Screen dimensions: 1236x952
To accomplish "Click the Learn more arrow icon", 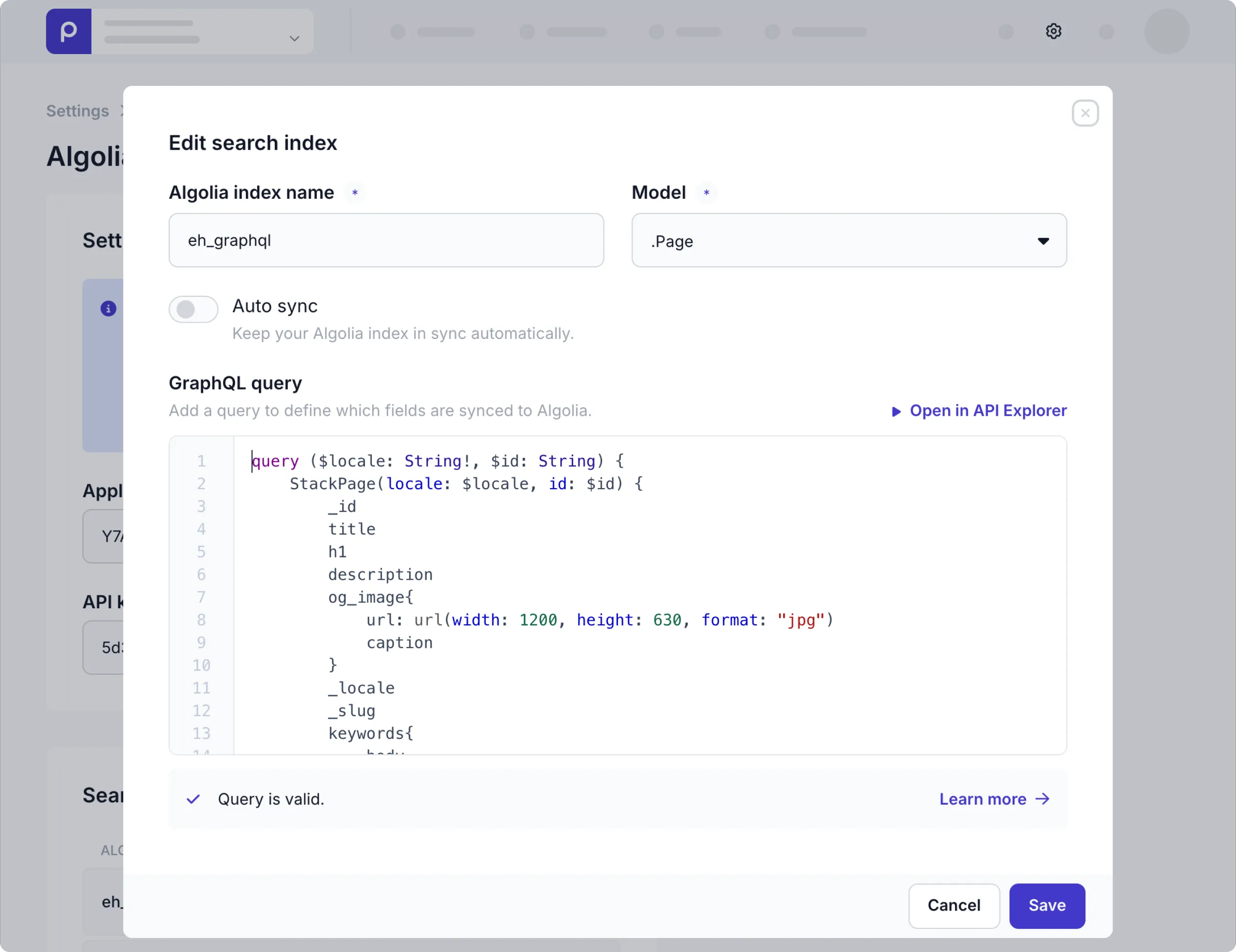I will (1042, 799).
